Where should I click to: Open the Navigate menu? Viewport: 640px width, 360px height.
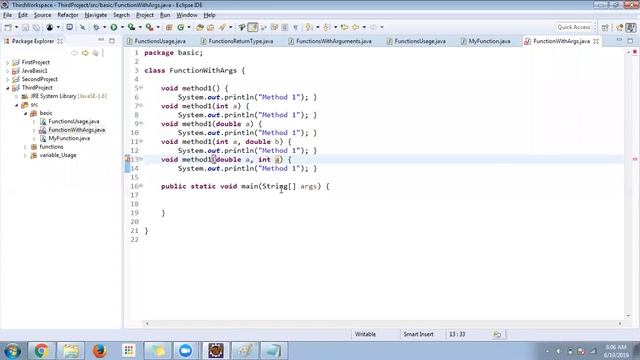click(96, 15)
